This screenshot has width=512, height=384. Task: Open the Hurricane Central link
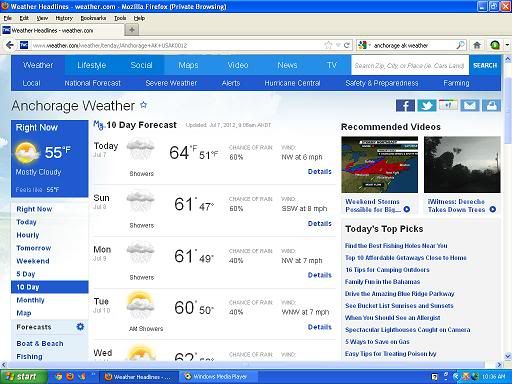[292, 83]
